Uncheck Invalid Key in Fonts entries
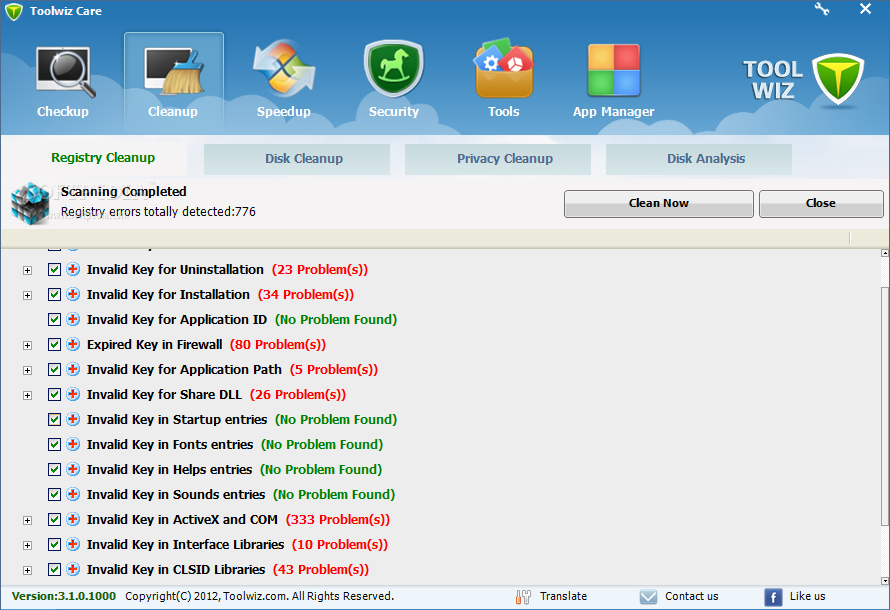This screenshot has width=890, height=610. tap(54, 444)
